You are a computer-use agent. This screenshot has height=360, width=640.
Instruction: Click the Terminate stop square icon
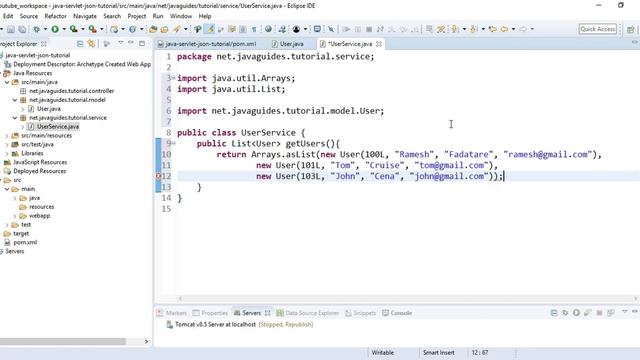point(369,29)
